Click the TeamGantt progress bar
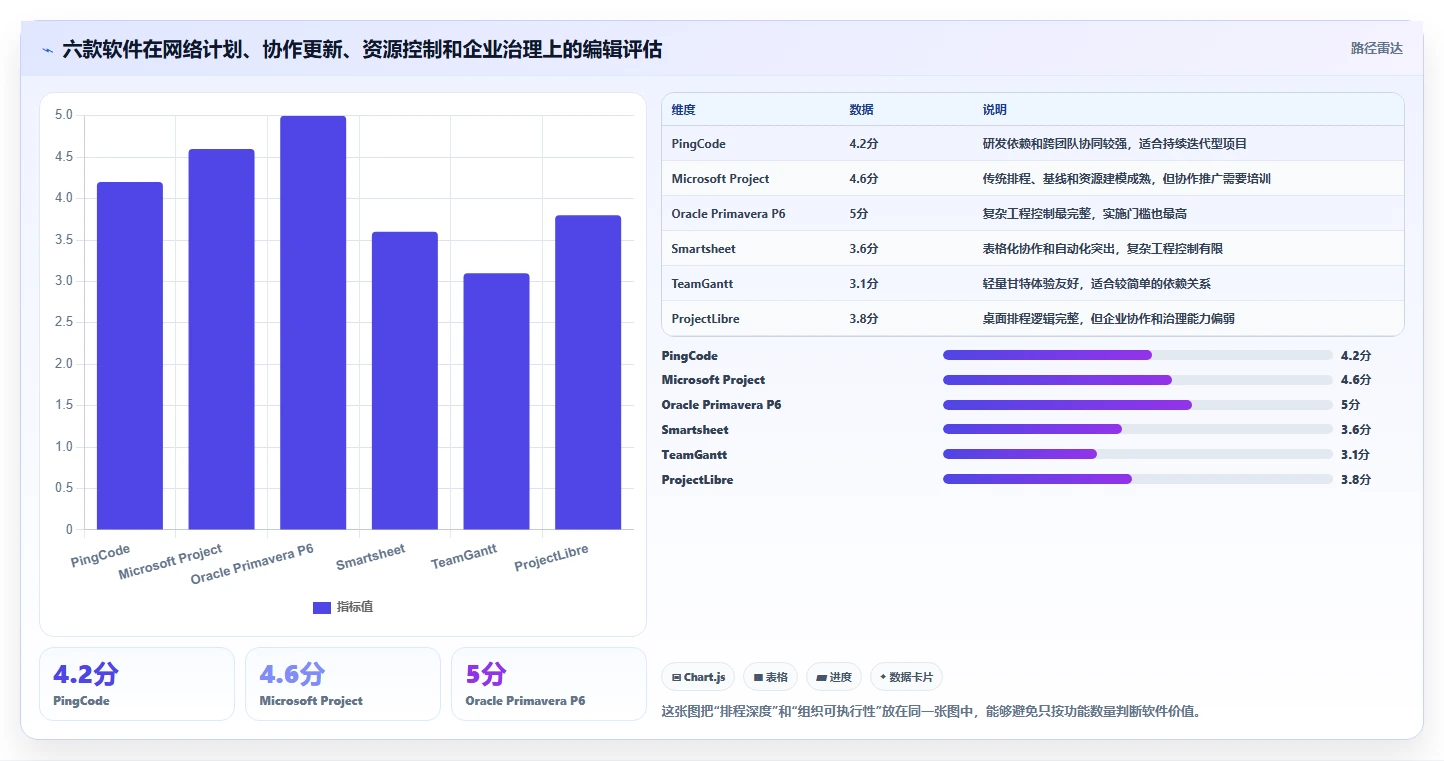 1138,455
